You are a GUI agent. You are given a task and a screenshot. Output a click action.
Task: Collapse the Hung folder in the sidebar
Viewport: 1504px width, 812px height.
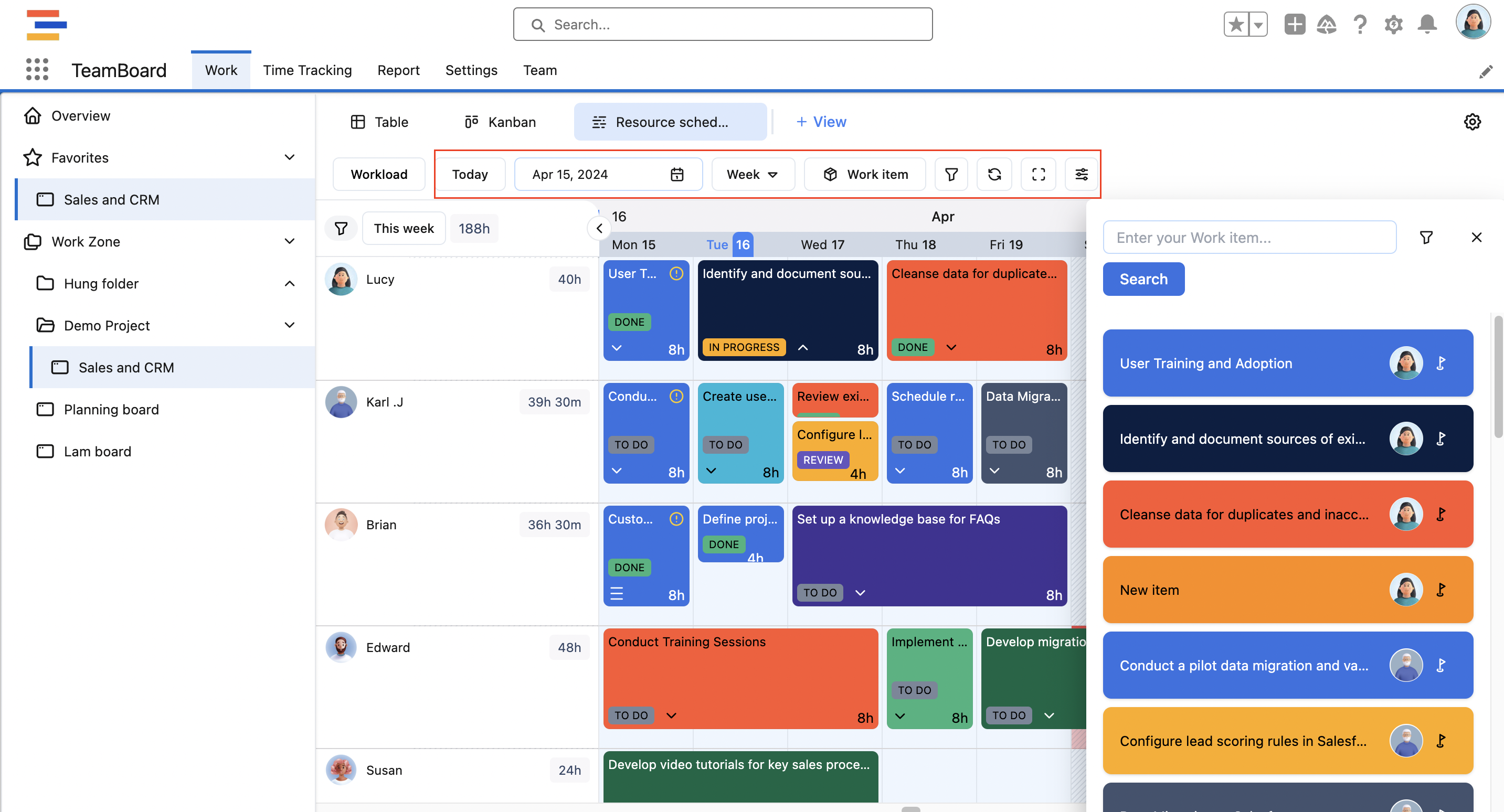pyautogui.click(x=290, y=283)
